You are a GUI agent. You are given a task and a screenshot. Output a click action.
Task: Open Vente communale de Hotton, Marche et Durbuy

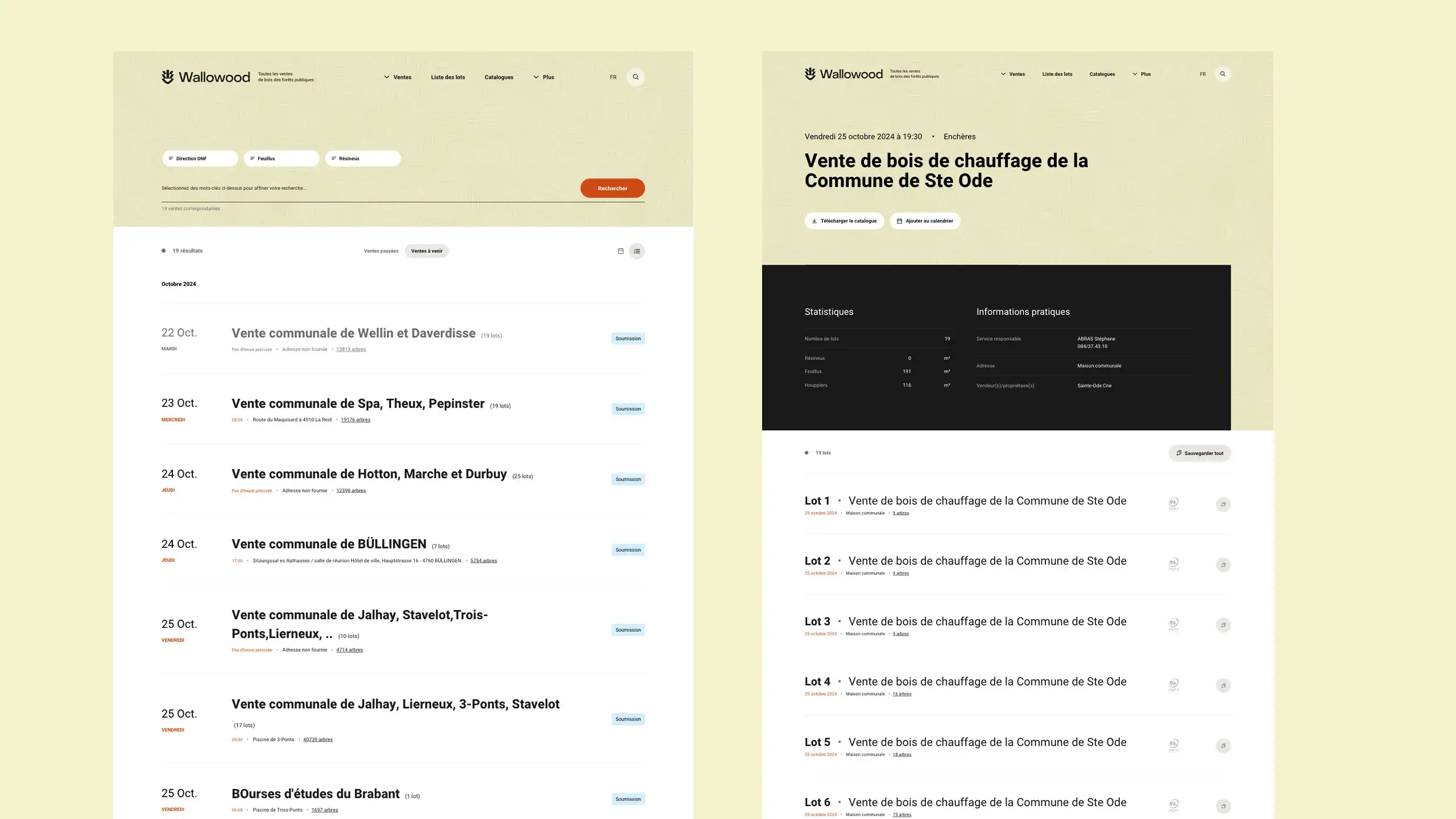tap(369, 474)
